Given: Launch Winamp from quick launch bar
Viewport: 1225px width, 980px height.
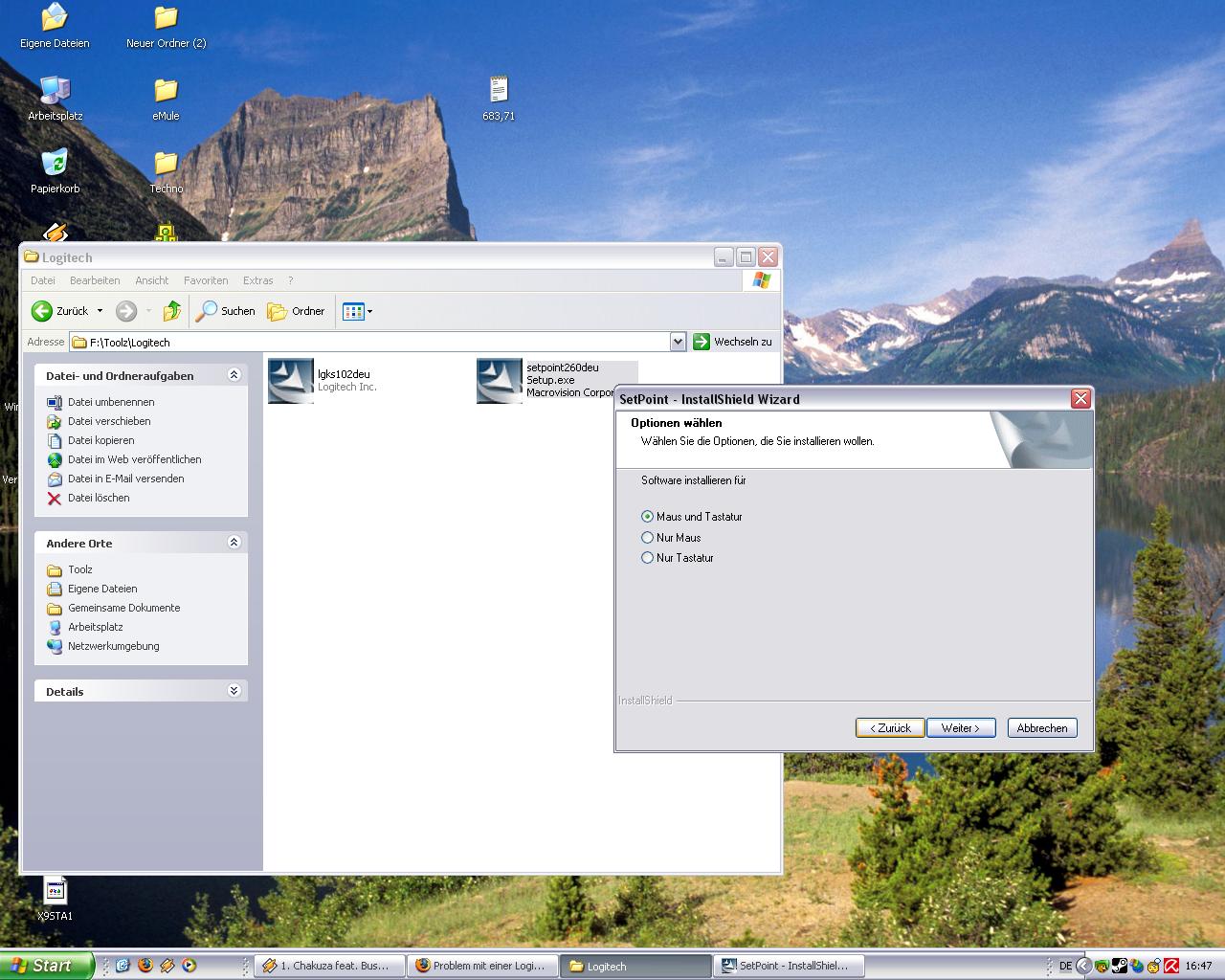Looking at the screenshot, I should pos(167,966).
